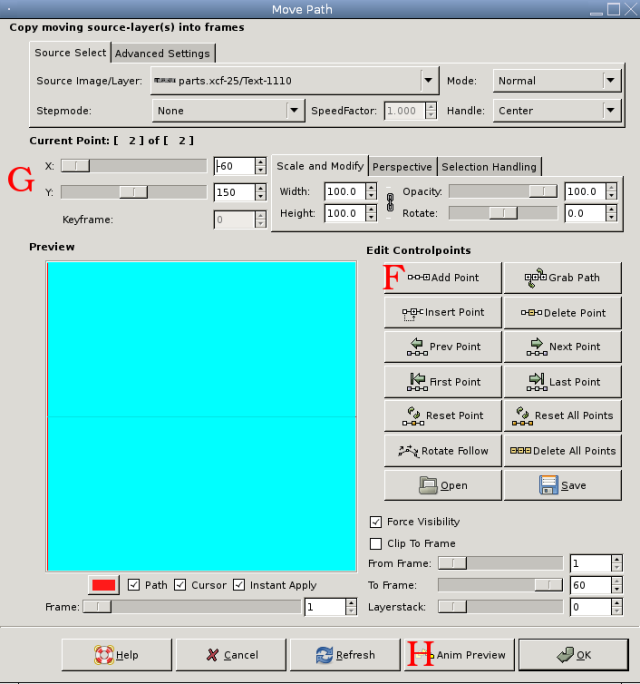Image resolution: width=640 pixels, height=684 pixels.
Task: Click the Y position slider
Action: 134,192
